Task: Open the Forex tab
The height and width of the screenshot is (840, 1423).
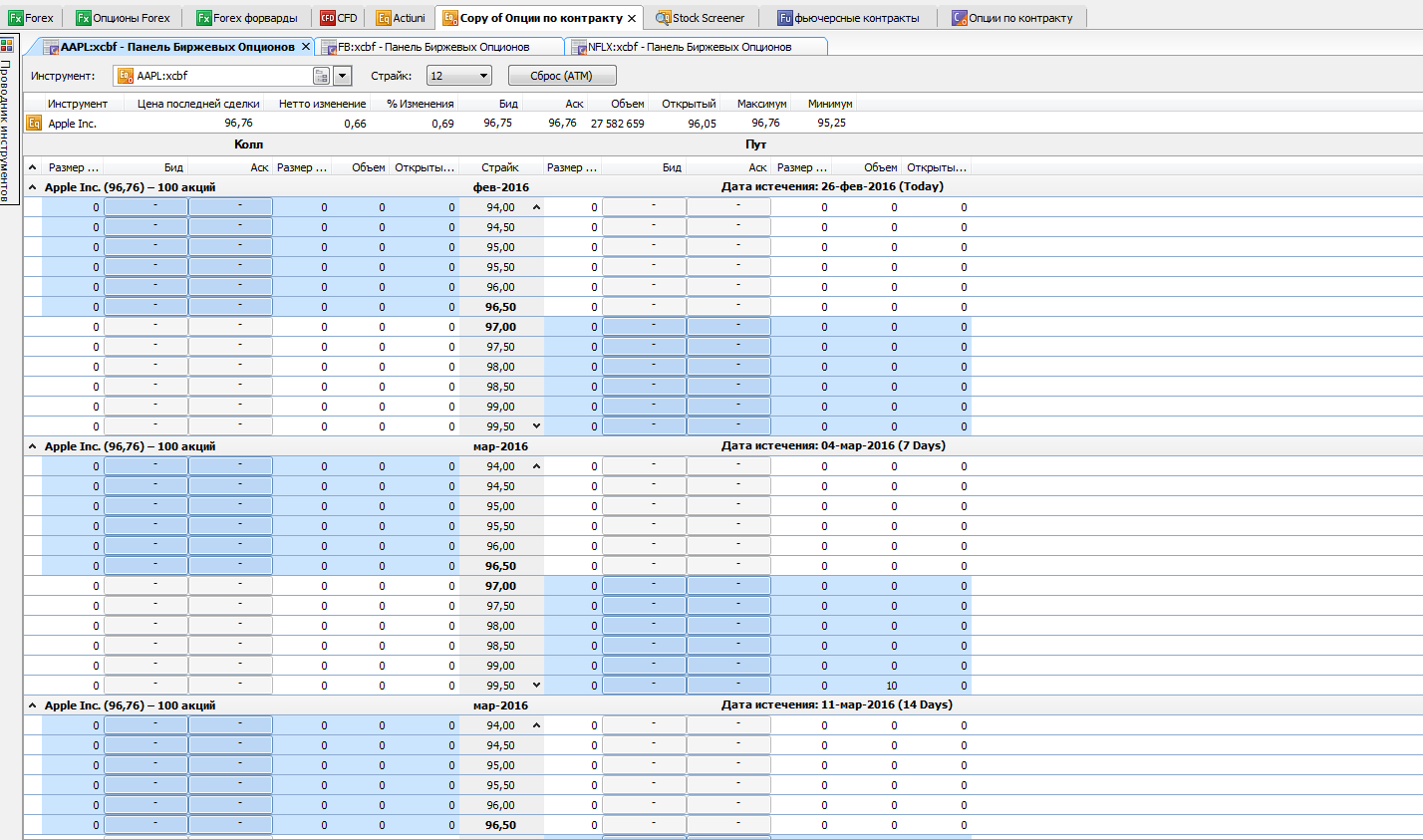Action: (31, 18)
